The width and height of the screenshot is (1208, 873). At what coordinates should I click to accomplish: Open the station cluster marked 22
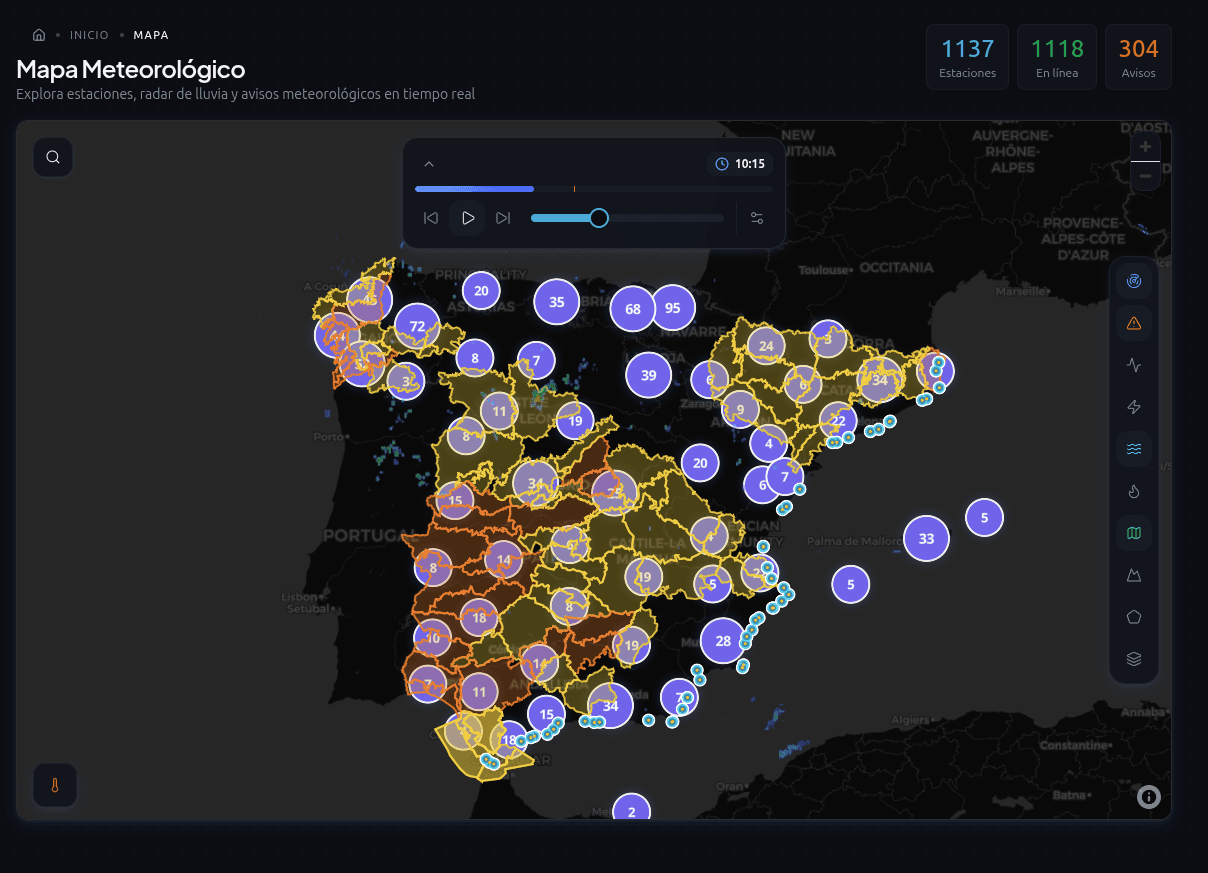[838, 421]
